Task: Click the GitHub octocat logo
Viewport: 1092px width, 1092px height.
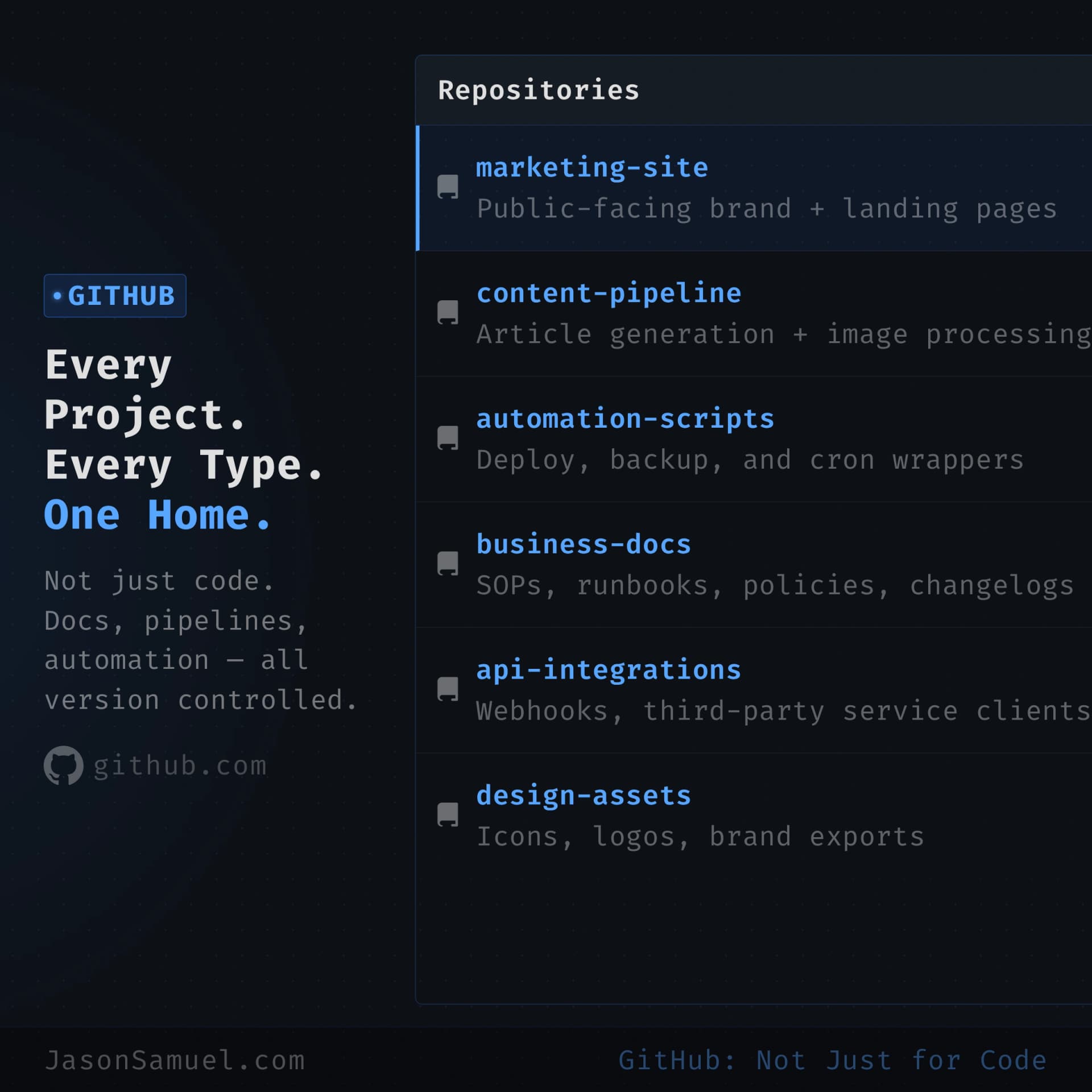Action: (x=64, y=766)
